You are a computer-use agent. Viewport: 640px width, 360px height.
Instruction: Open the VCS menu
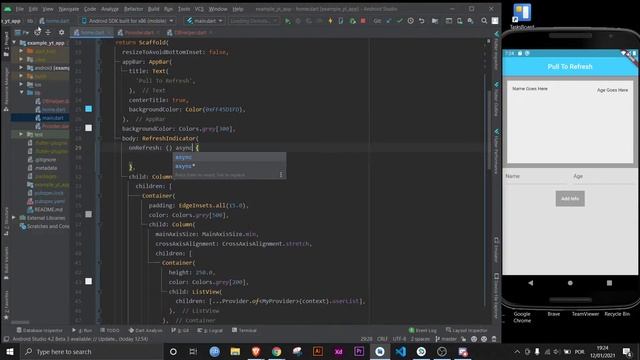pyautogui.click(x=199, y=9)
